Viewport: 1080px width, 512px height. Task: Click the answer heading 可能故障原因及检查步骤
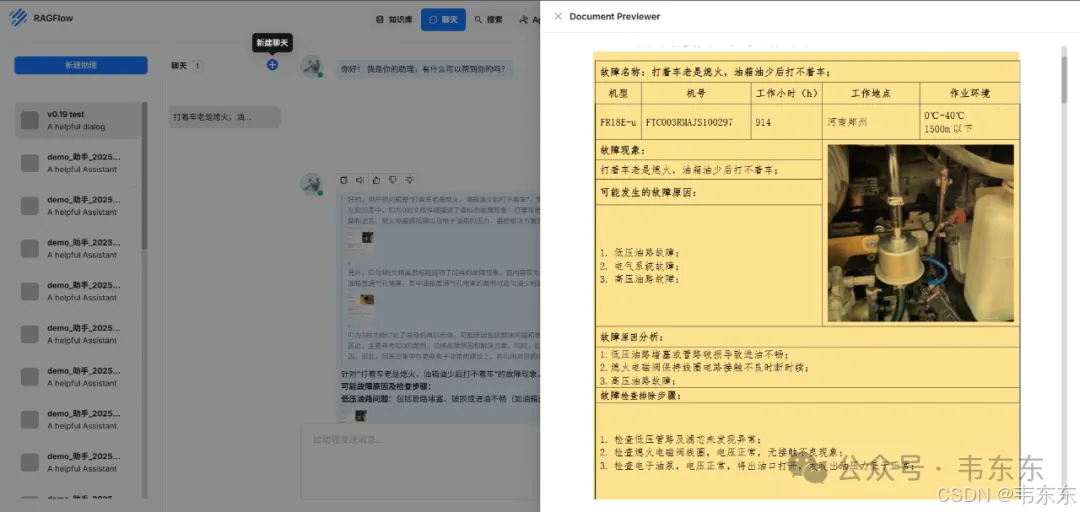pos(386,386)
